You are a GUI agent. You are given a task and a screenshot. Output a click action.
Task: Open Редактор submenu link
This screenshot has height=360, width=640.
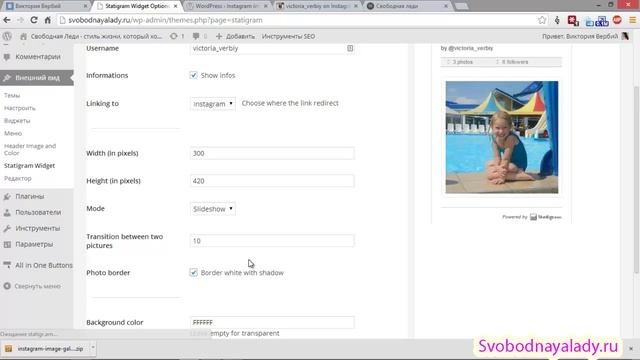point(18,178)
